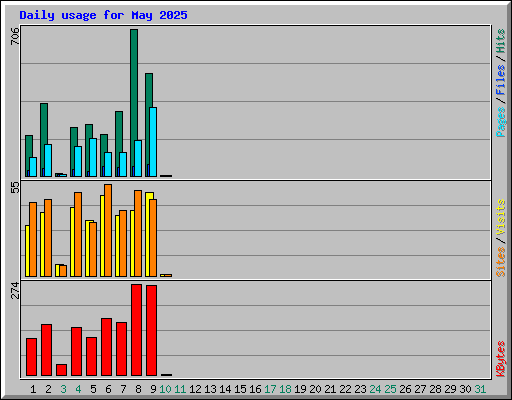
Task: Click green day label 25 on the x-axis
Action: click(x=390, y=389)
